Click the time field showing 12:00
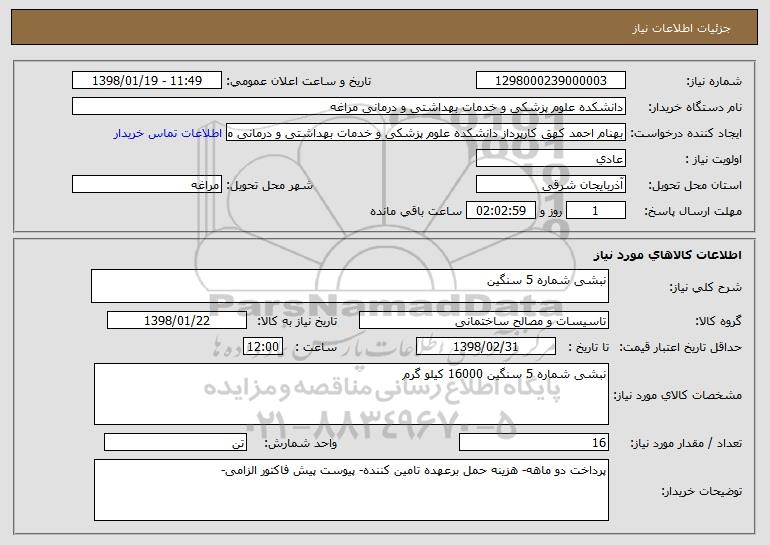Screen dimensions: 770x545 point(263,346)
